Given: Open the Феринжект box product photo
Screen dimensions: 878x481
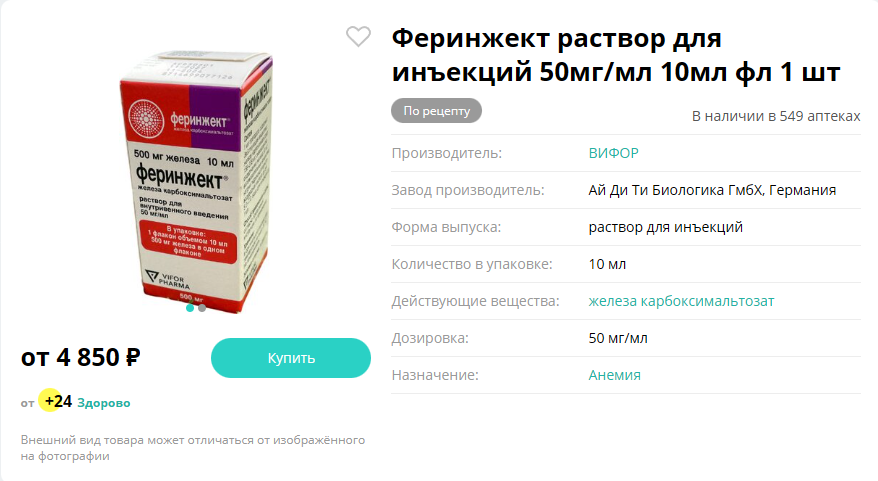Looking at the screenshot, I should tap(197, 181).
